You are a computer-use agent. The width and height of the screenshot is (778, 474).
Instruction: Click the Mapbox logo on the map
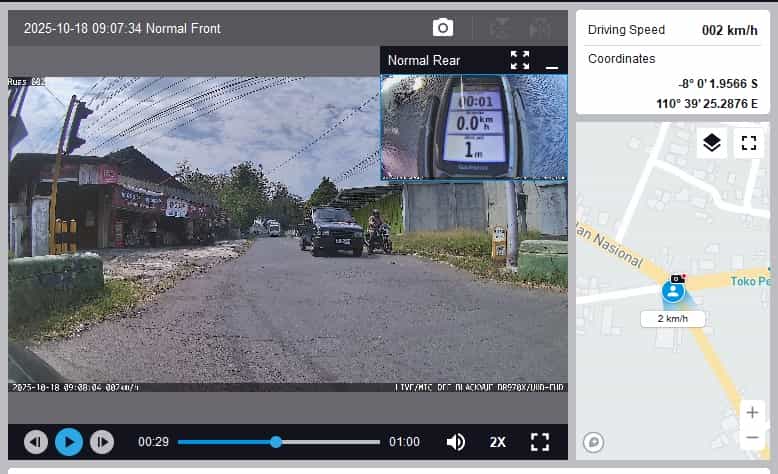tap(593, 442)
